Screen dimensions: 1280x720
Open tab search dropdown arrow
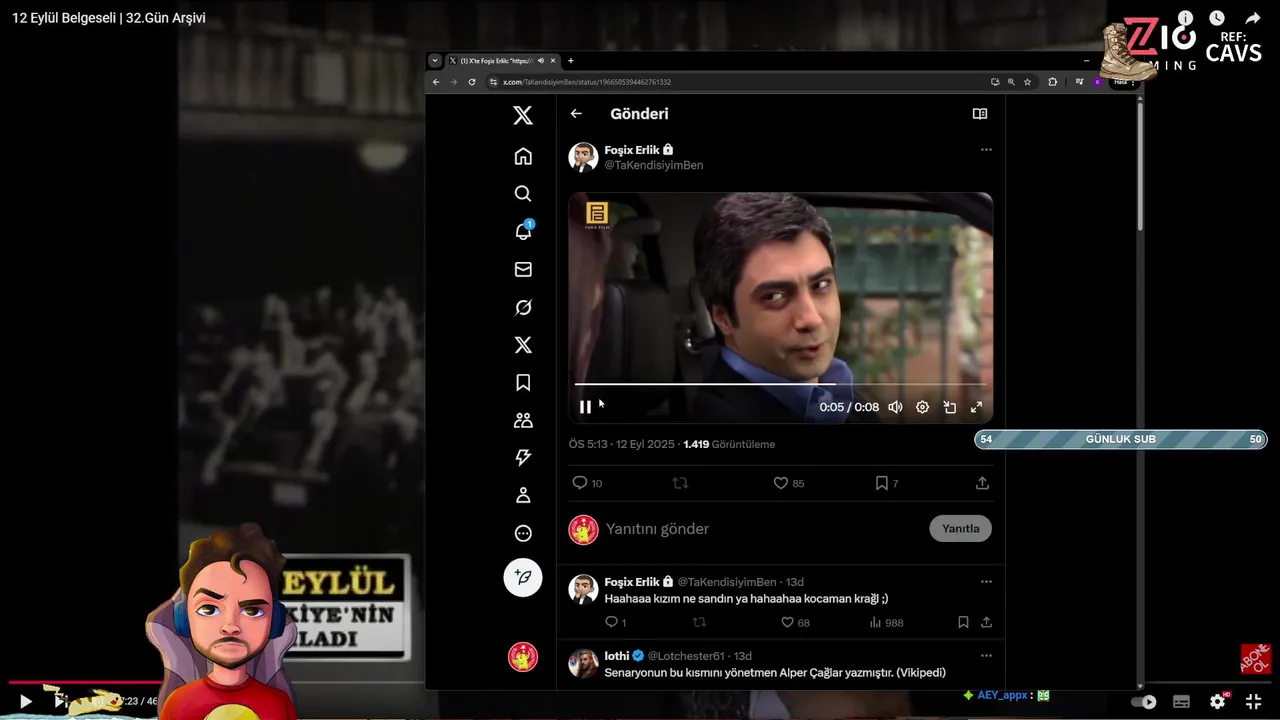click(435, 61)
